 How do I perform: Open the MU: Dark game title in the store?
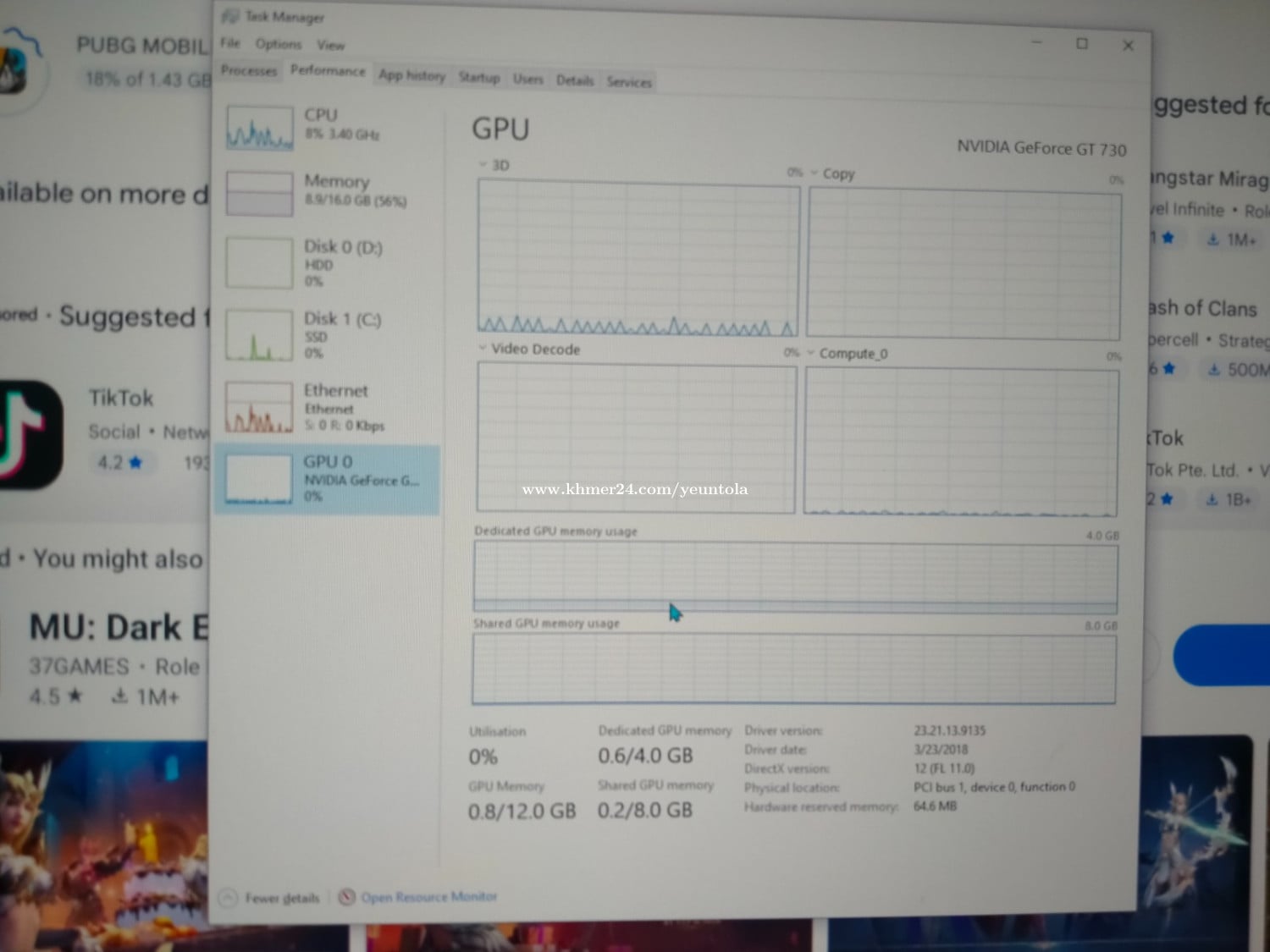pyautogui.click(x=119, y=628)
